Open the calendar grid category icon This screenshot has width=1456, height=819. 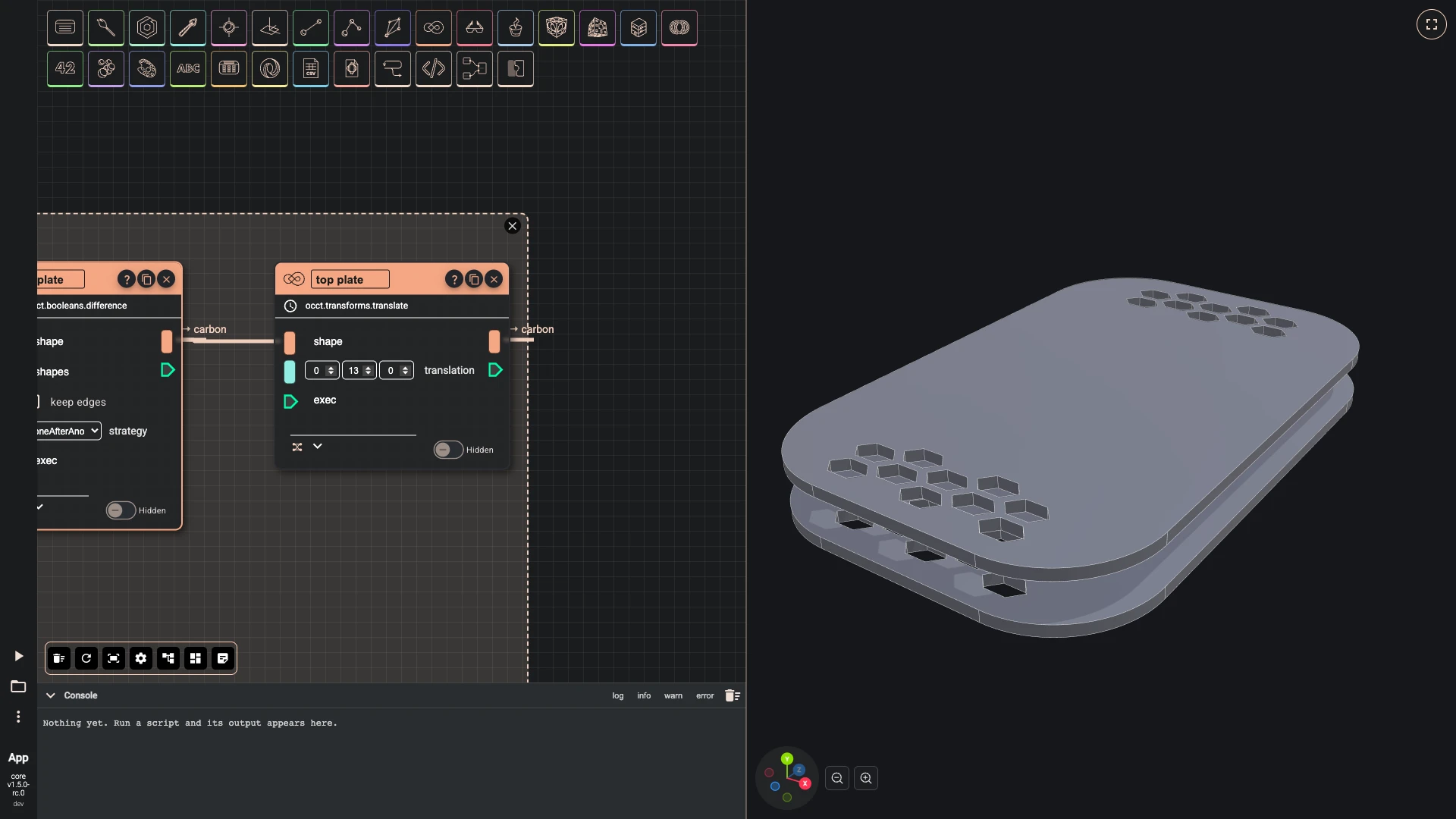[x=229, y=68]
